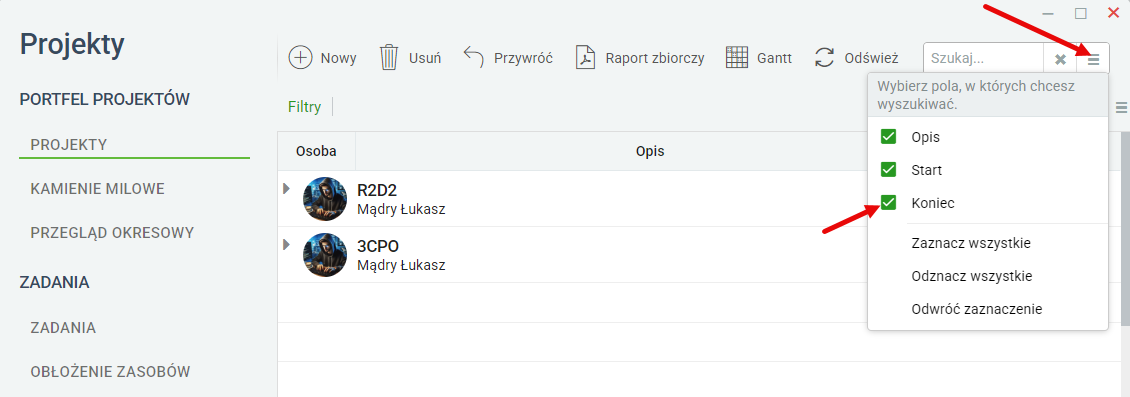Click the ZADANIA section heading

(55, 282)
